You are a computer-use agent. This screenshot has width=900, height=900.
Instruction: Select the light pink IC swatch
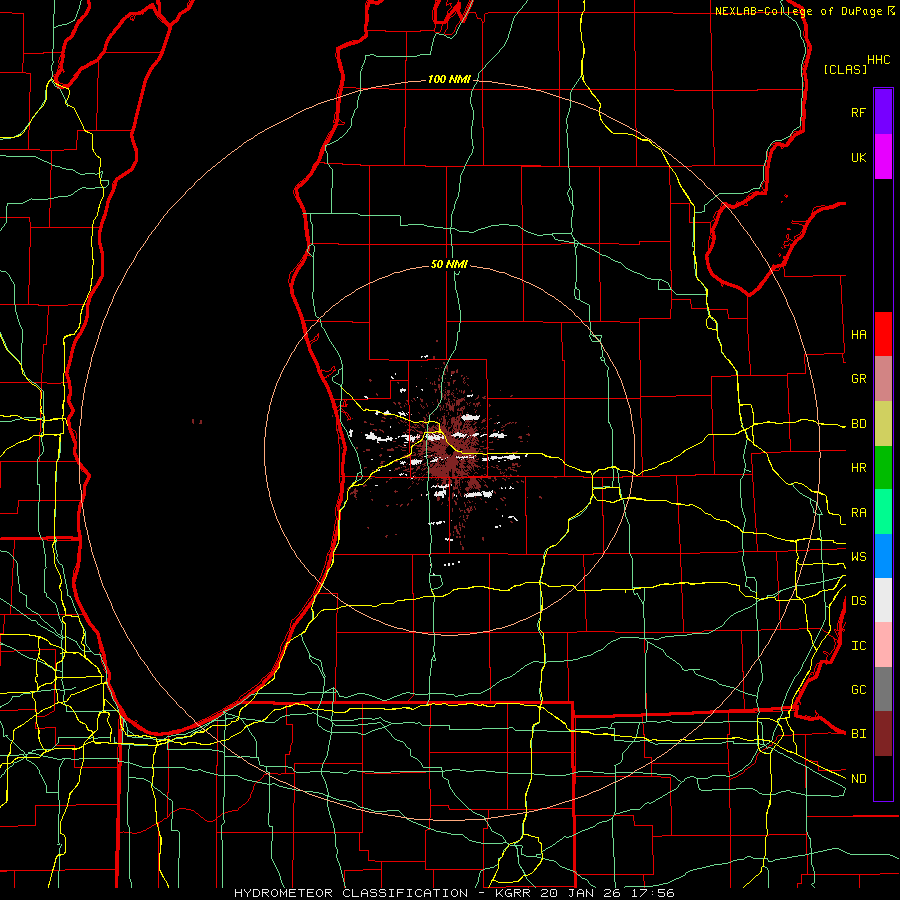pyautogui.click(x=883, y=645)
